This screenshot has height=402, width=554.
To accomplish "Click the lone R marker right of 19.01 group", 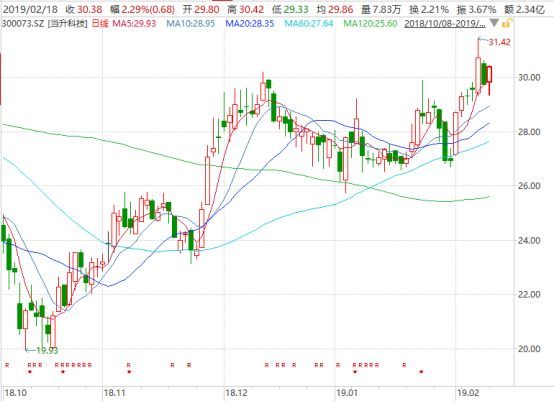I will tap(404, 365).
